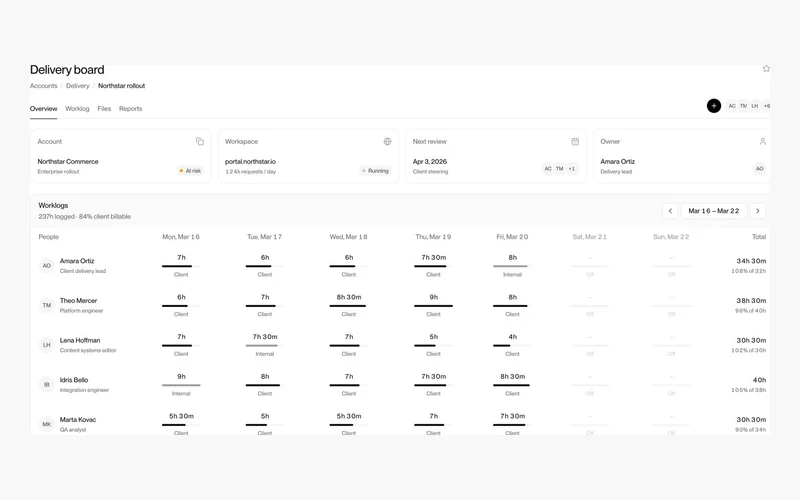Switch to the Overview tab
The height and width of the screenshot is (500, 800).
click(x=43, y=109)
